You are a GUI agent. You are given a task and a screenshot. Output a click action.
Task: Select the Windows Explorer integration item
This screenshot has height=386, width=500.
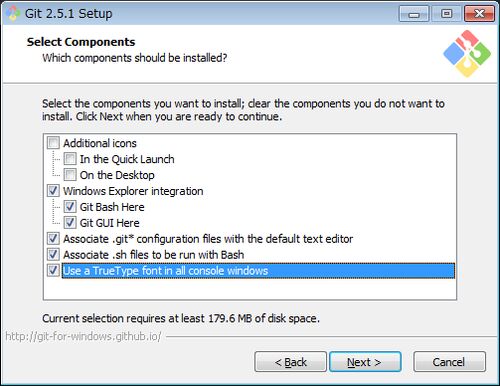click(133, 191)
